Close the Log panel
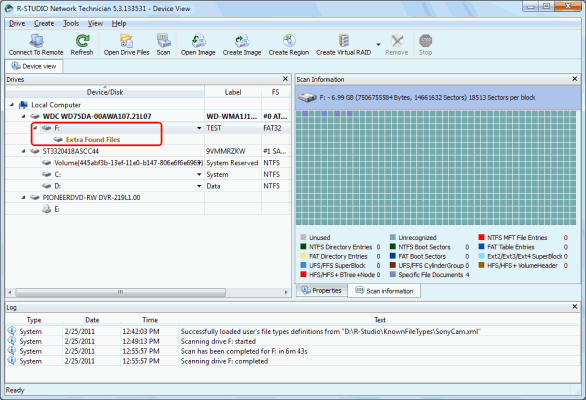This screenshot has width=586, height=400. click(x=575, y=307)
